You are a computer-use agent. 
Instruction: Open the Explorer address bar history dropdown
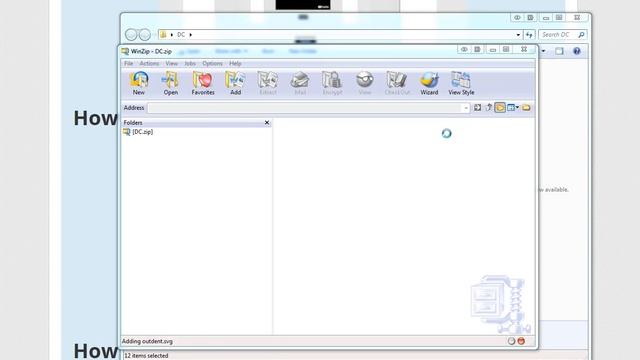click(x=518, y=35)
